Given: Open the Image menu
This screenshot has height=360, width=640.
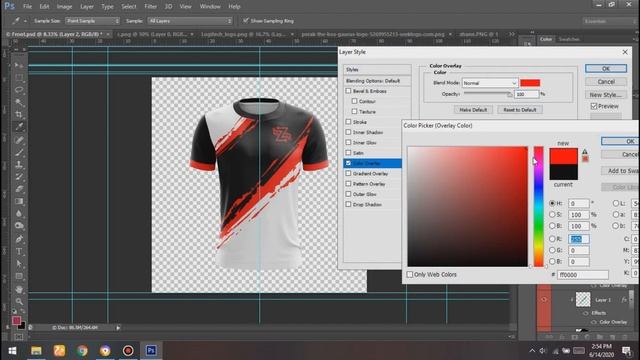Looking at the screenshot, I should [64, 7].
